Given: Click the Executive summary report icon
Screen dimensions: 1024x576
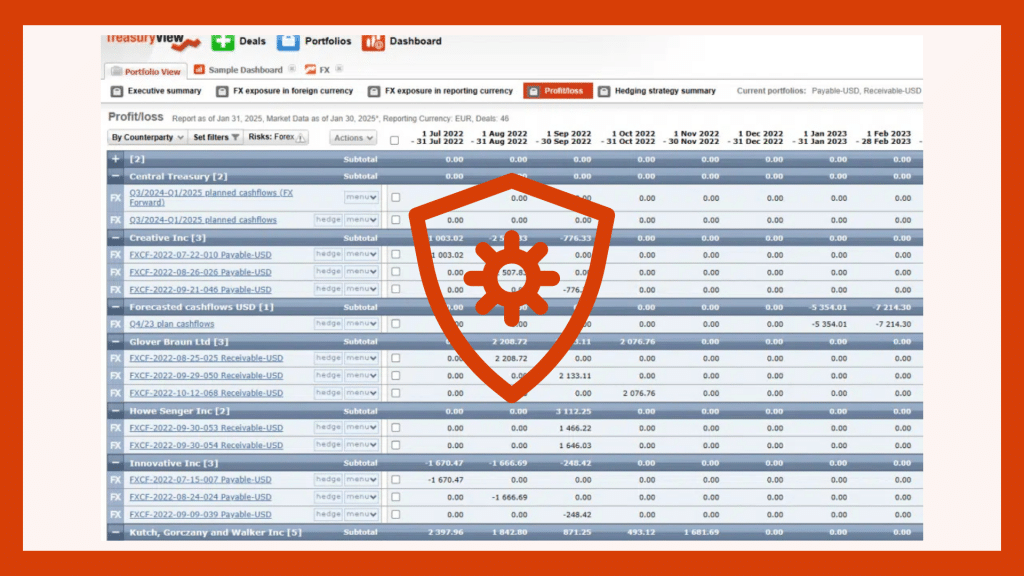Looking at the screenshot, I should tap(115, 90).
